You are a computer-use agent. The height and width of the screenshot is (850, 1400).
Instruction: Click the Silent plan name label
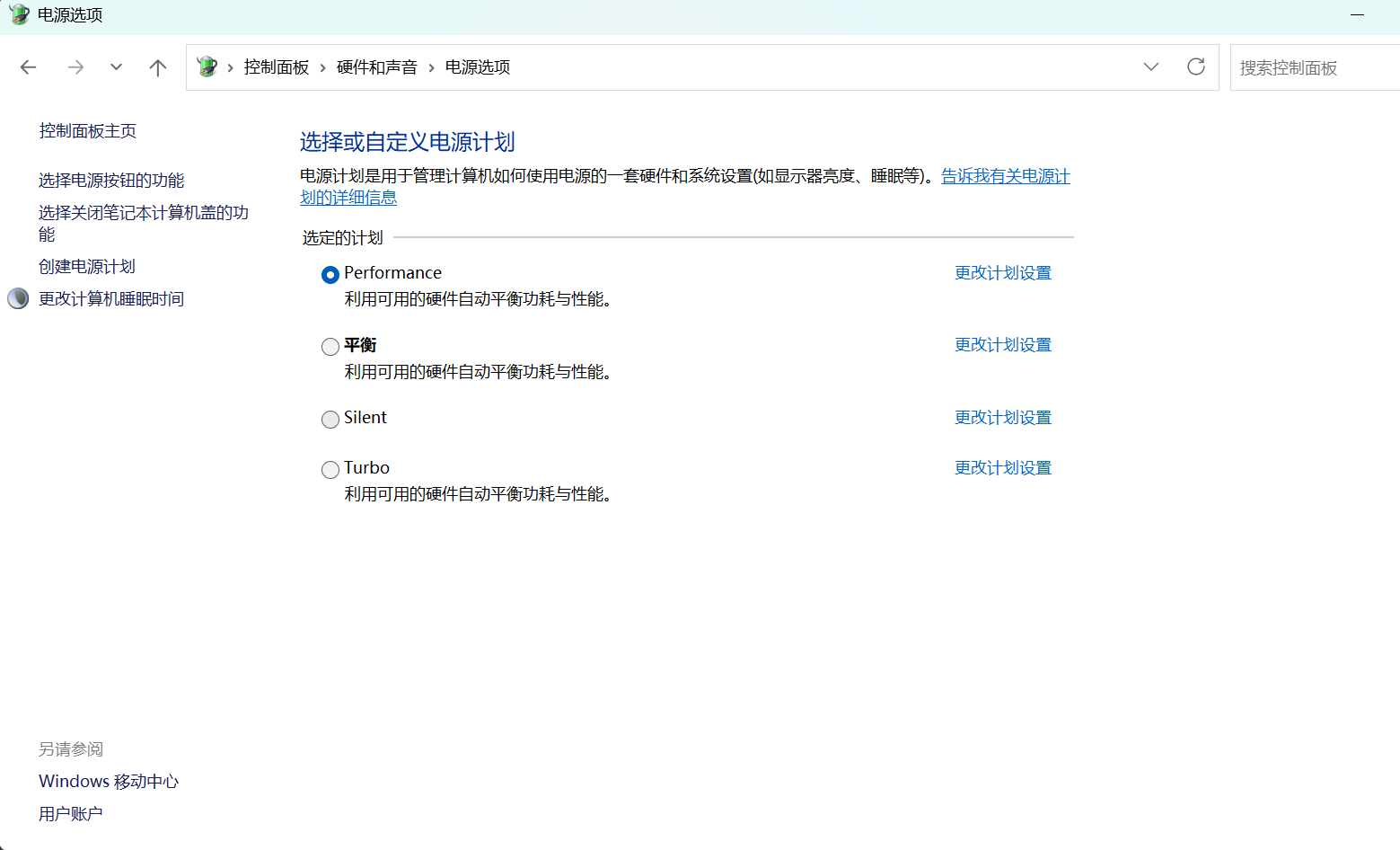(x=365, y=418)
